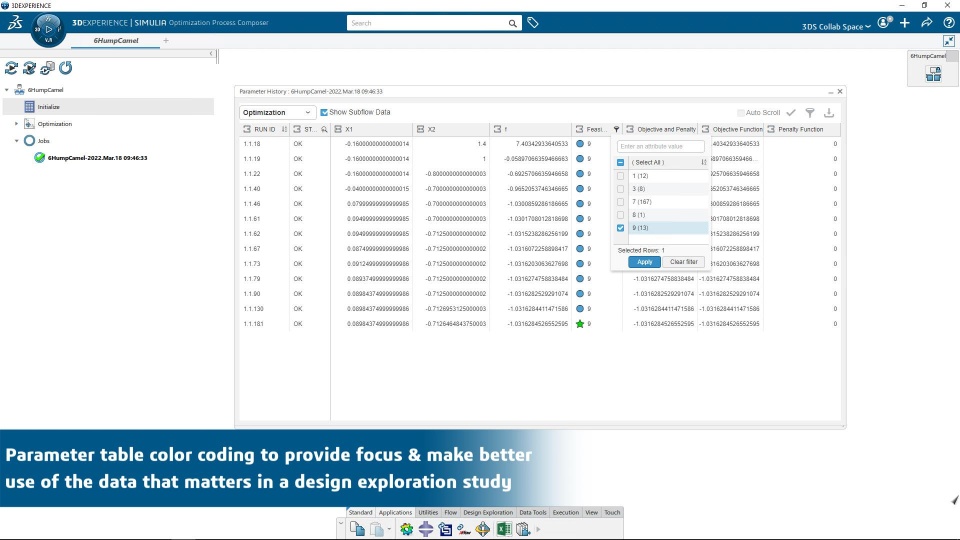Toggle the Select All filter checkbox

pos(620,162)
